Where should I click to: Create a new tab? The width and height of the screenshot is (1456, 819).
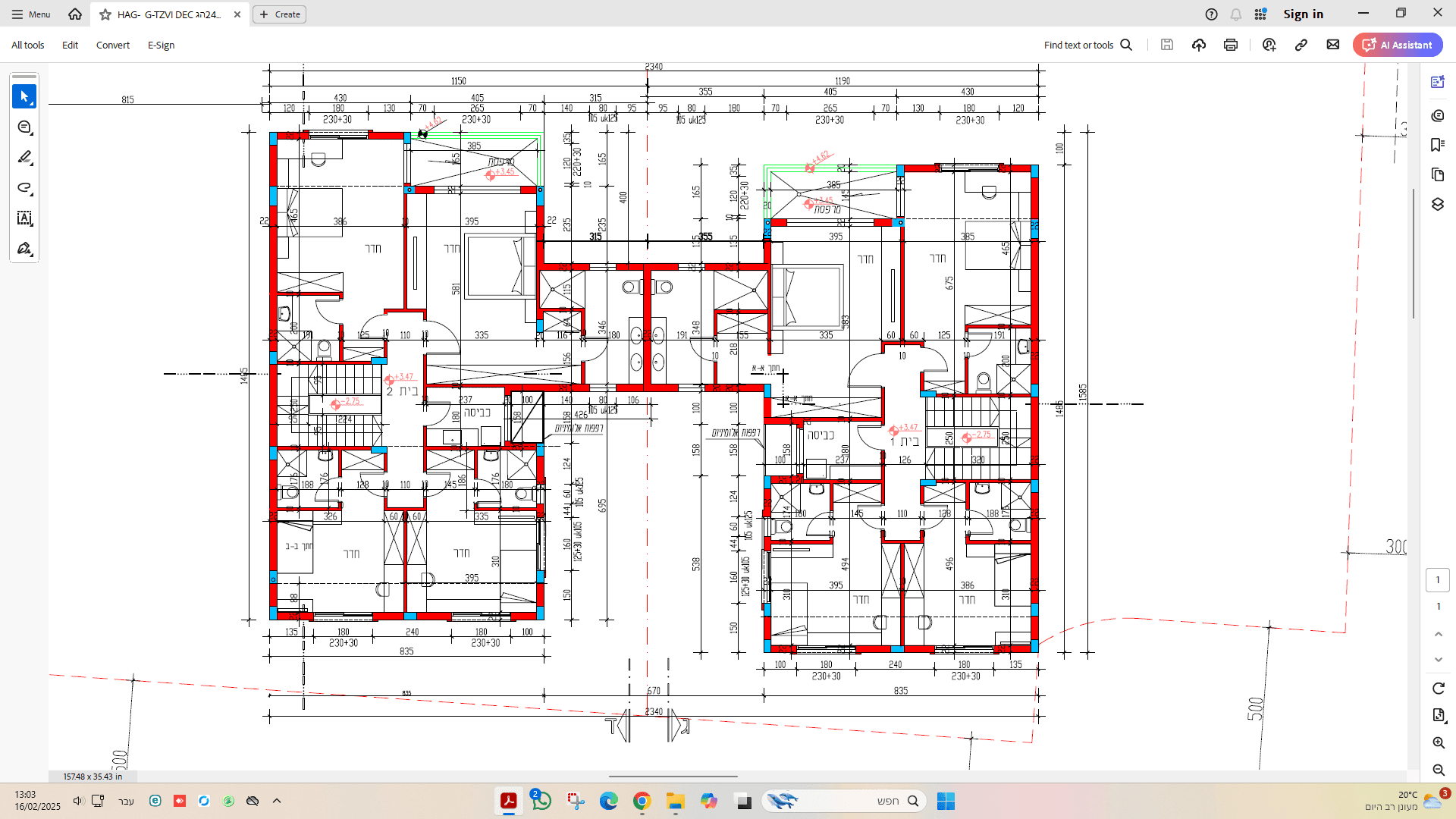point(279,14)
